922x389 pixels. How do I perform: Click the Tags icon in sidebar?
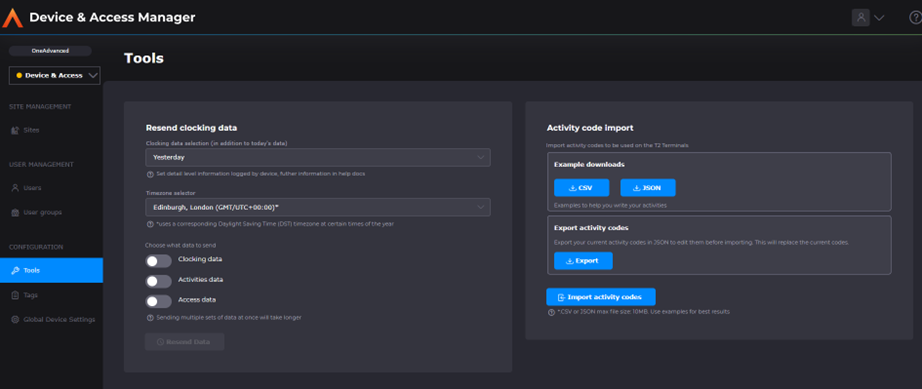(x=15, y=295)
